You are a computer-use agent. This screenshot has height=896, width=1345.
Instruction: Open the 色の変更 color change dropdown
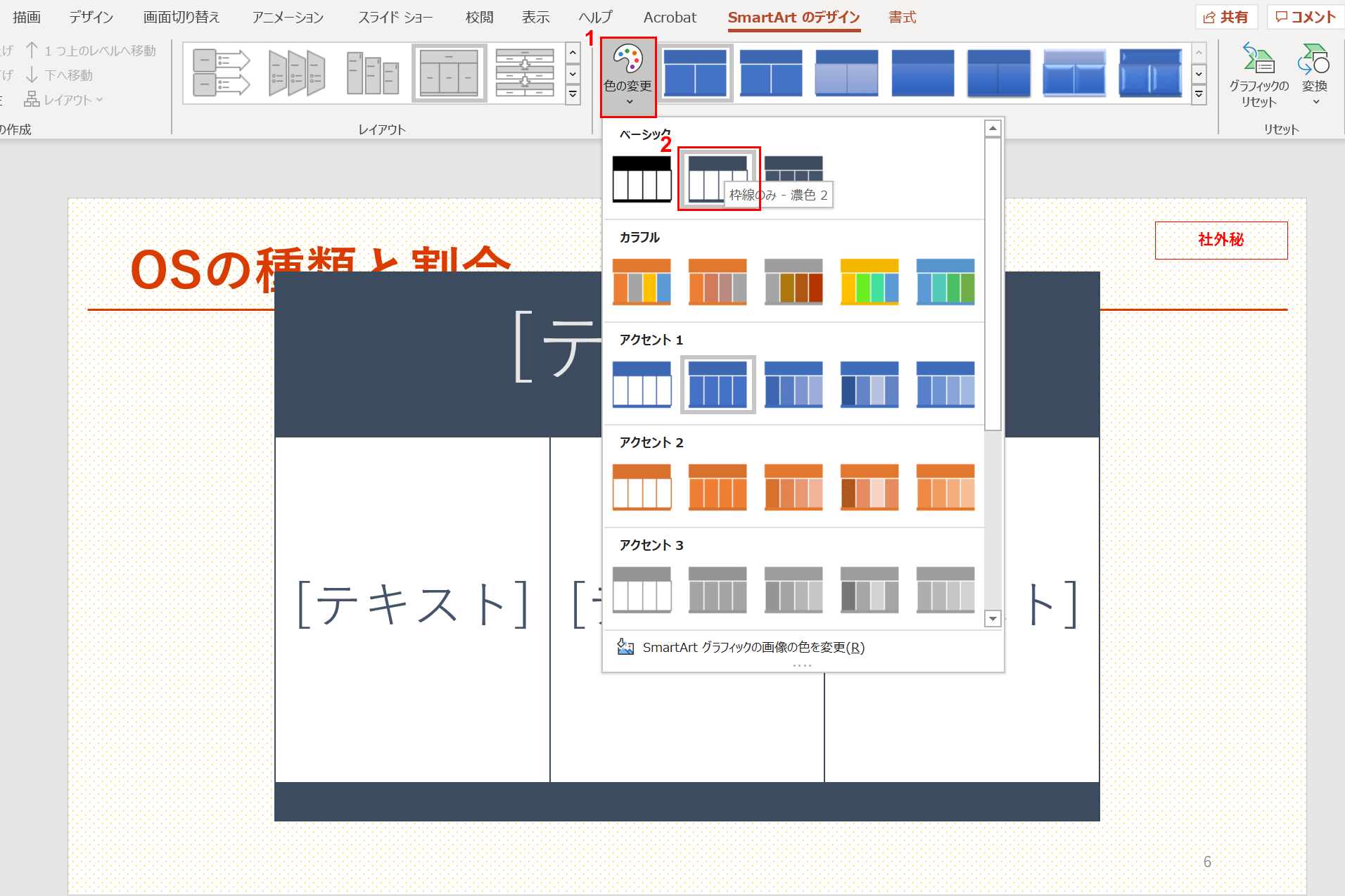tap(628, 77)
